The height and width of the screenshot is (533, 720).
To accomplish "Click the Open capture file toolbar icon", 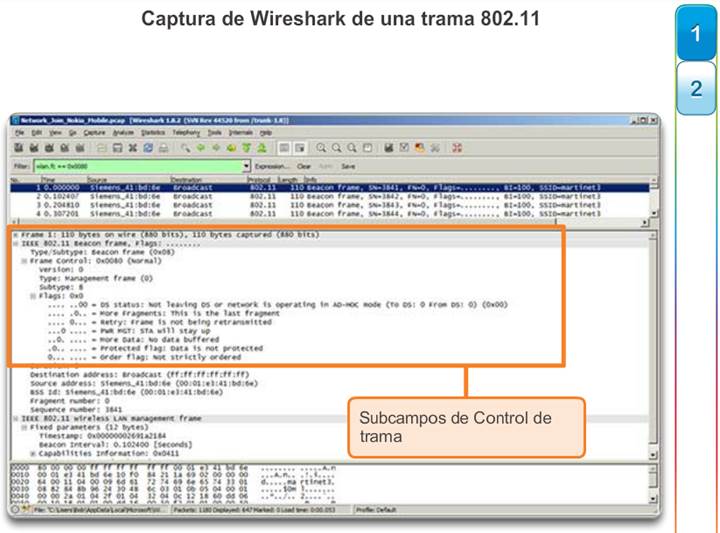I will pos(102,148).
